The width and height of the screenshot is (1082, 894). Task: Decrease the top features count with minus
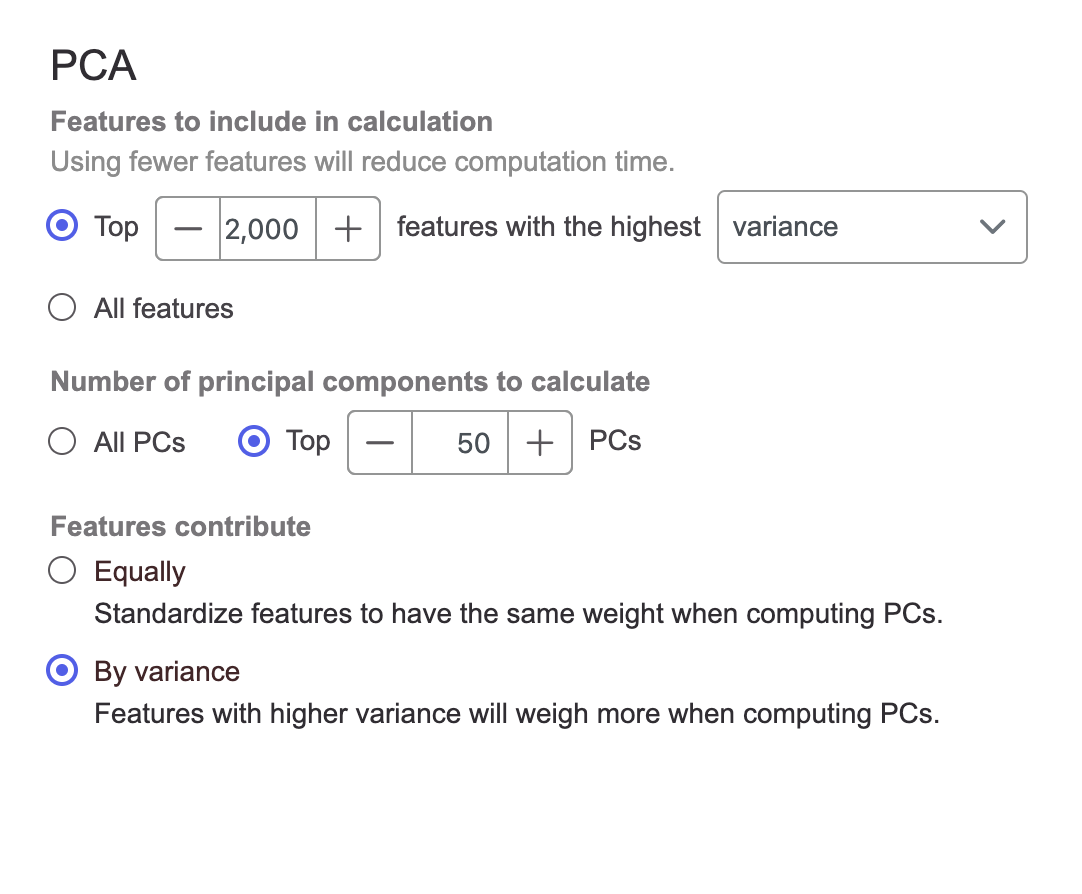(x=188, y=229)
